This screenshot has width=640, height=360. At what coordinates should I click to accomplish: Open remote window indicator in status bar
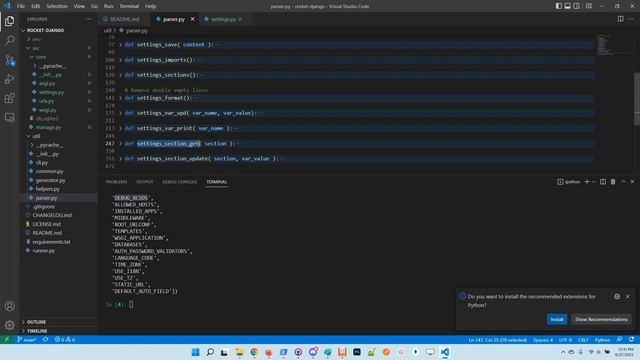click(7, 340)
